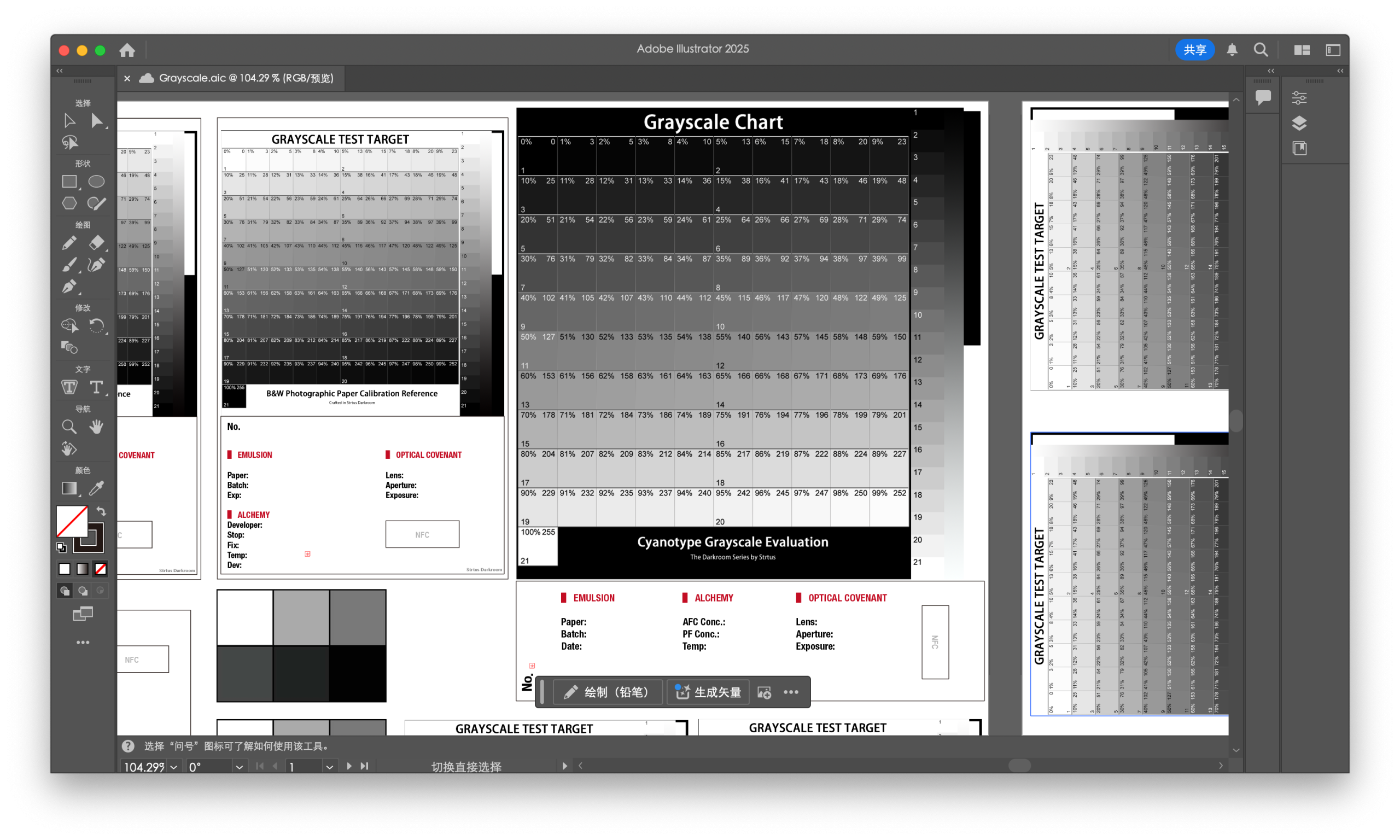Choose the Curvature pen tool
This screenshot has width=1400, height=840.
[x=97, y=265]
